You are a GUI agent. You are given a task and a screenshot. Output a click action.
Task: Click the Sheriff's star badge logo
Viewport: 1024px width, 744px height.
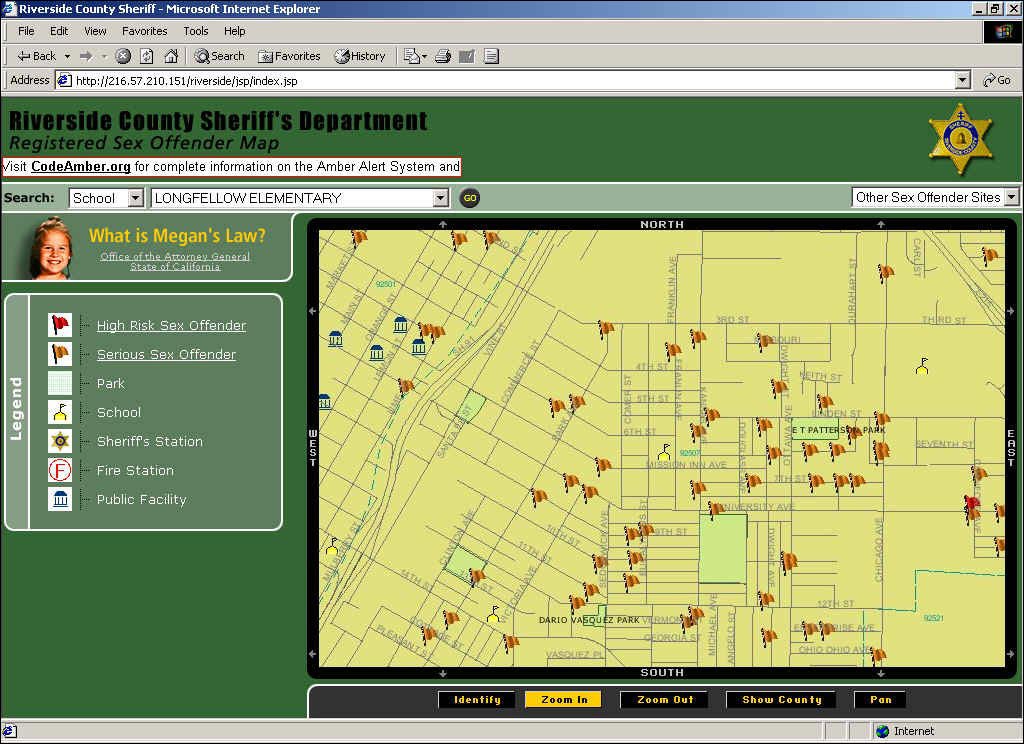click(960, 138)
